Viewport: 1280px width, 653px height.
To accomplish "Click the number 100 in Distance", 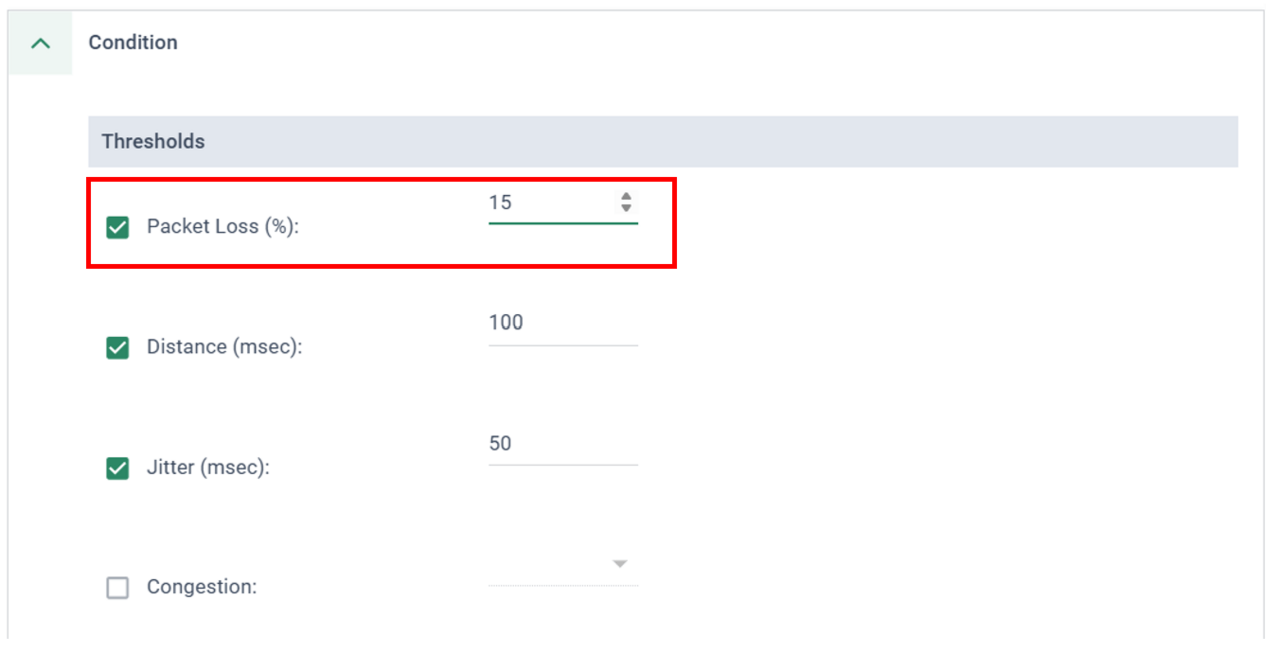I will click(x=506, y=323).
